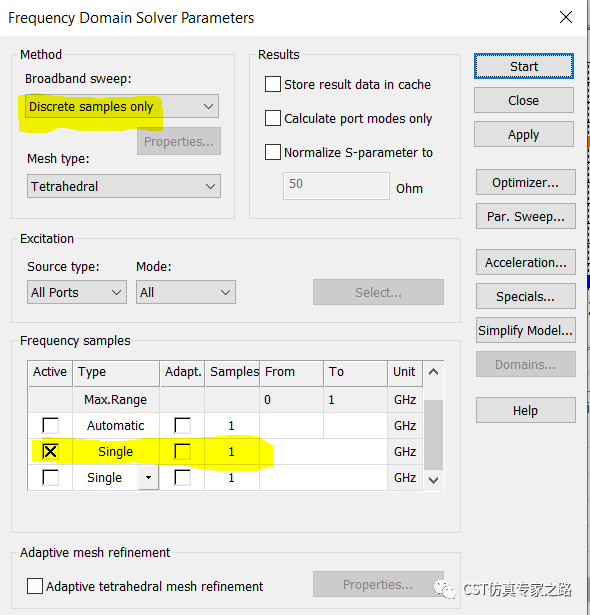Viewport: 590px width, 615px height.
Task: Click scroll down arrow in frequency samples table
Action: 433,480
